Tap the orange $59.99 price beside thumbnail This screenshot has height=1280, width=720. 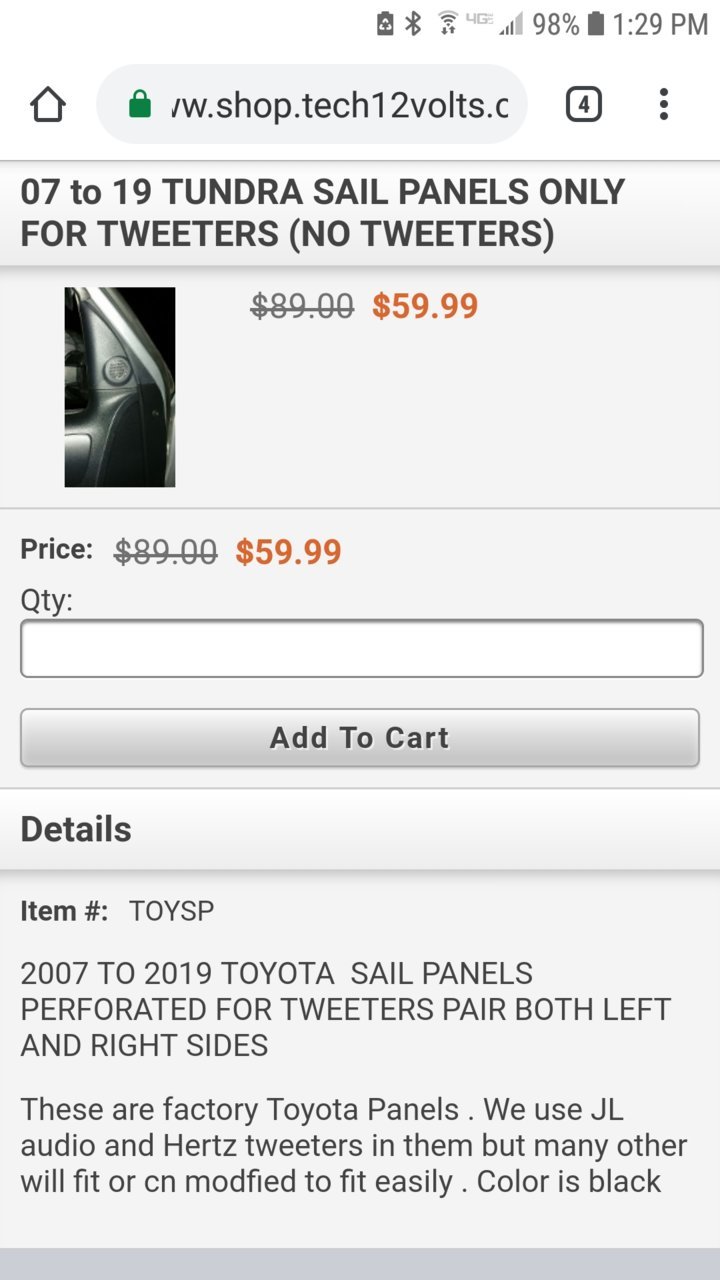tap(425, 306)
